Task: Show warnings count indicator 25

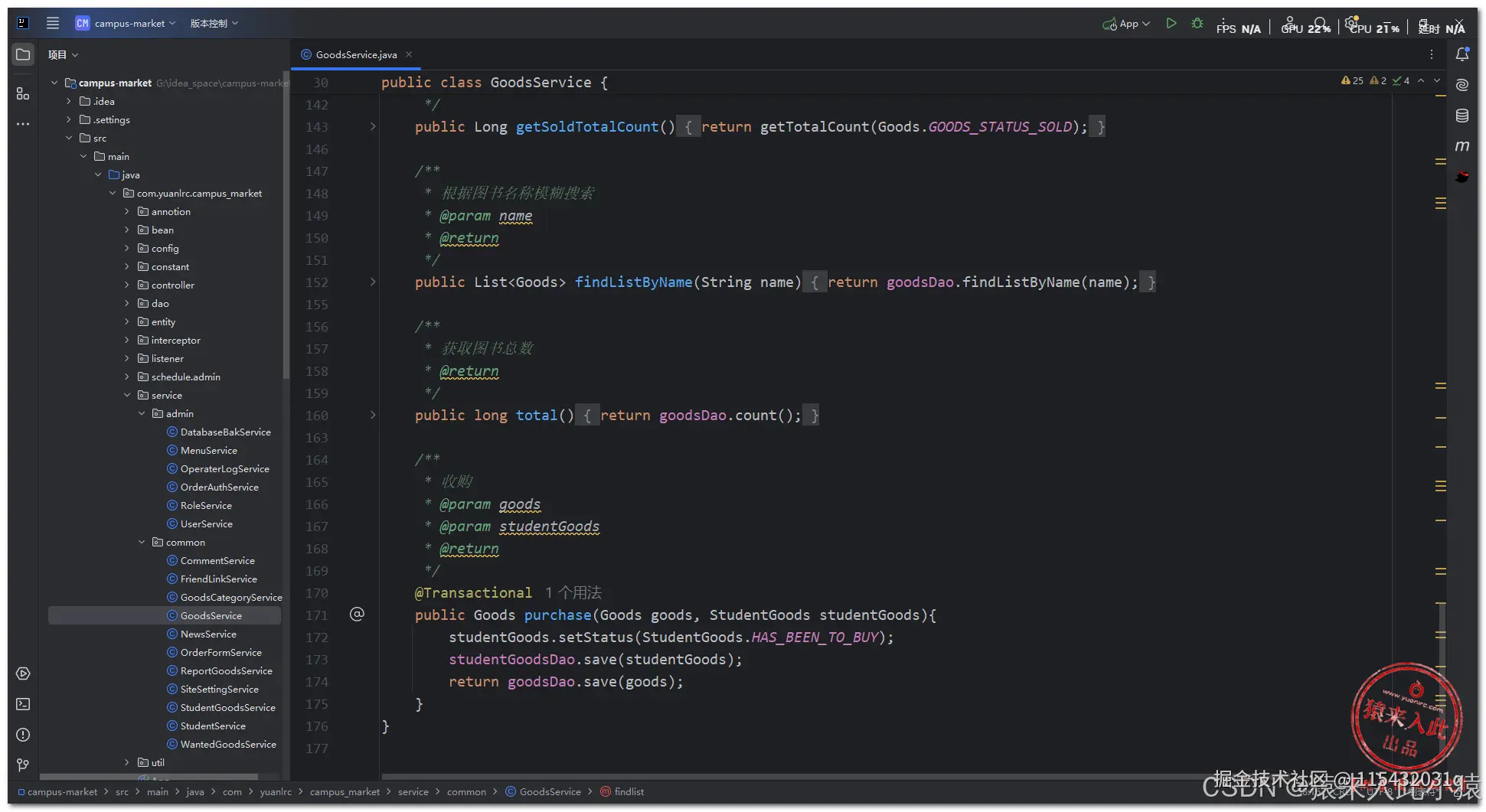Action: click(1353, 80)
